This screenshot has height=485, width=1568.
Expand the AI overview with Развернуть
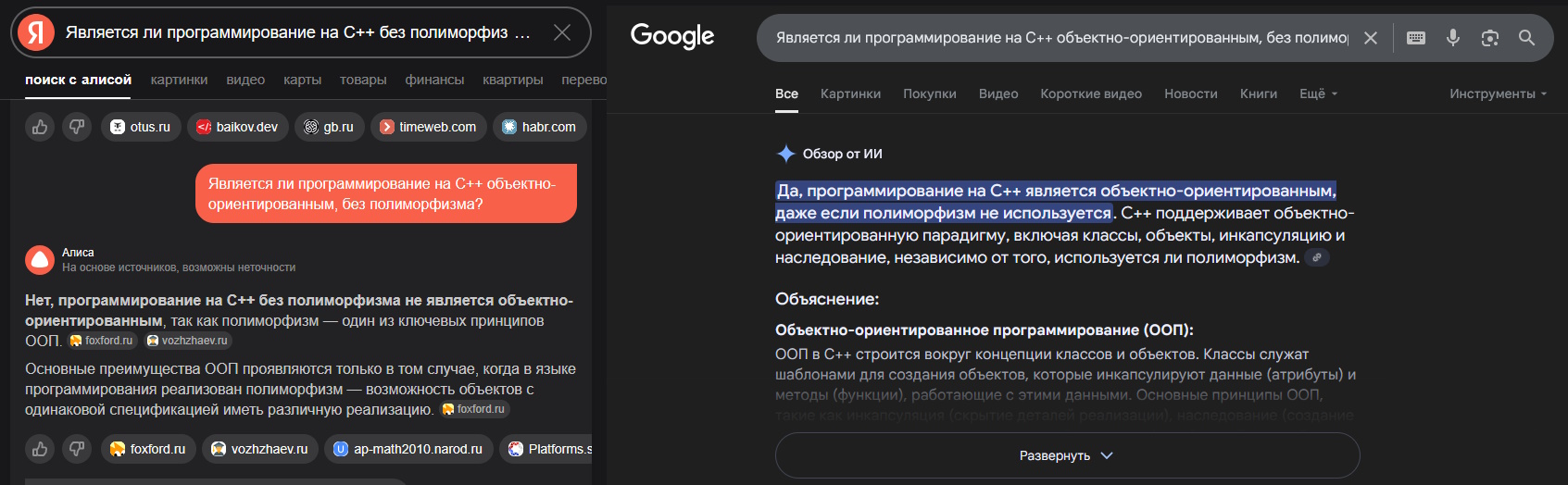(1067, 455)
